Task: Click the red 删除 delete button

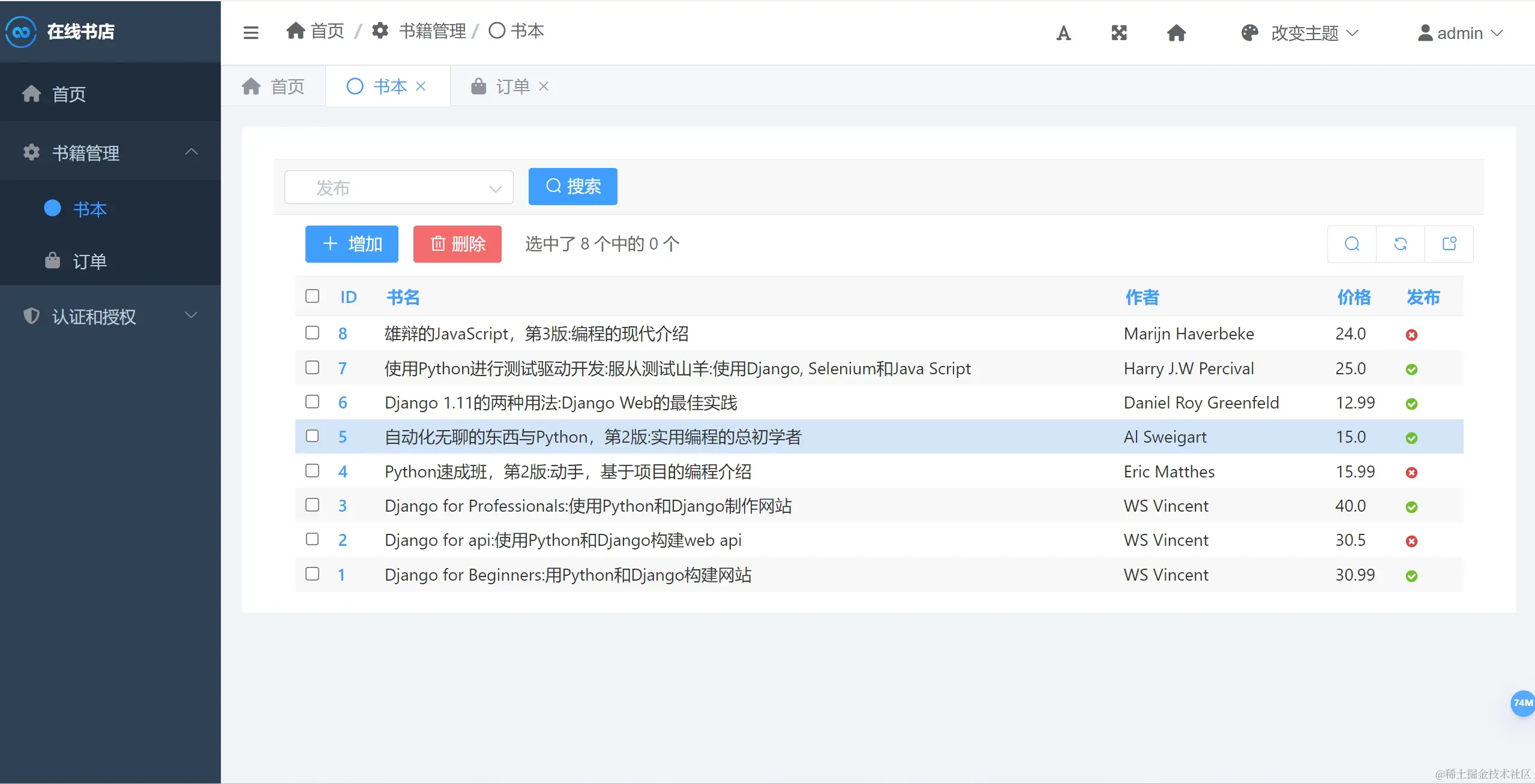Action: 457,244
